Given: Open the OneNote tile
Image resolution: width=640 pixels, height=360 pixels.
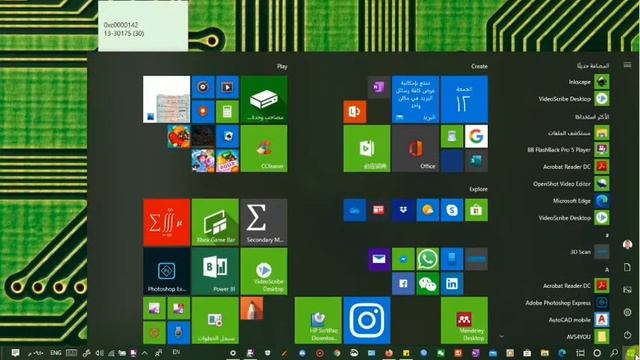Looking at the screenshot, I should (x=379, y=87).
